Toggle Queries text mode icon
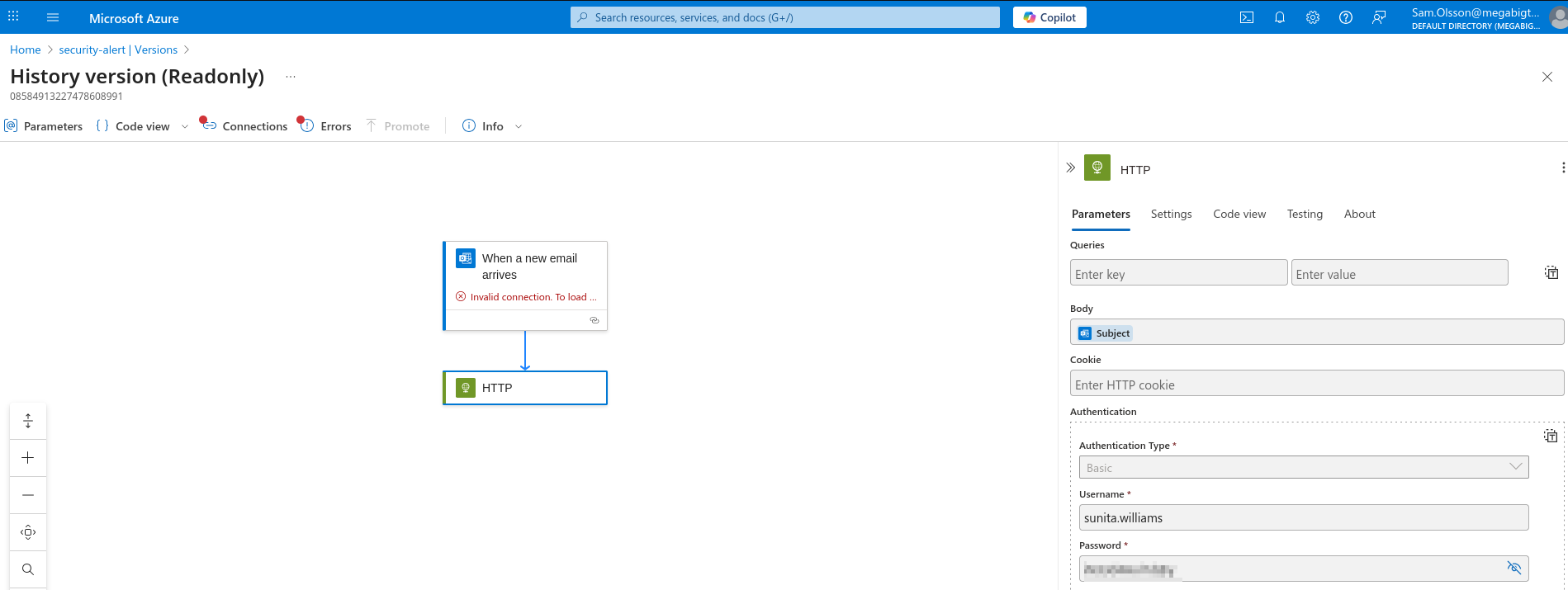Image resolution: width=1568 pixels, height=590 pixels. pos(1551,272)
